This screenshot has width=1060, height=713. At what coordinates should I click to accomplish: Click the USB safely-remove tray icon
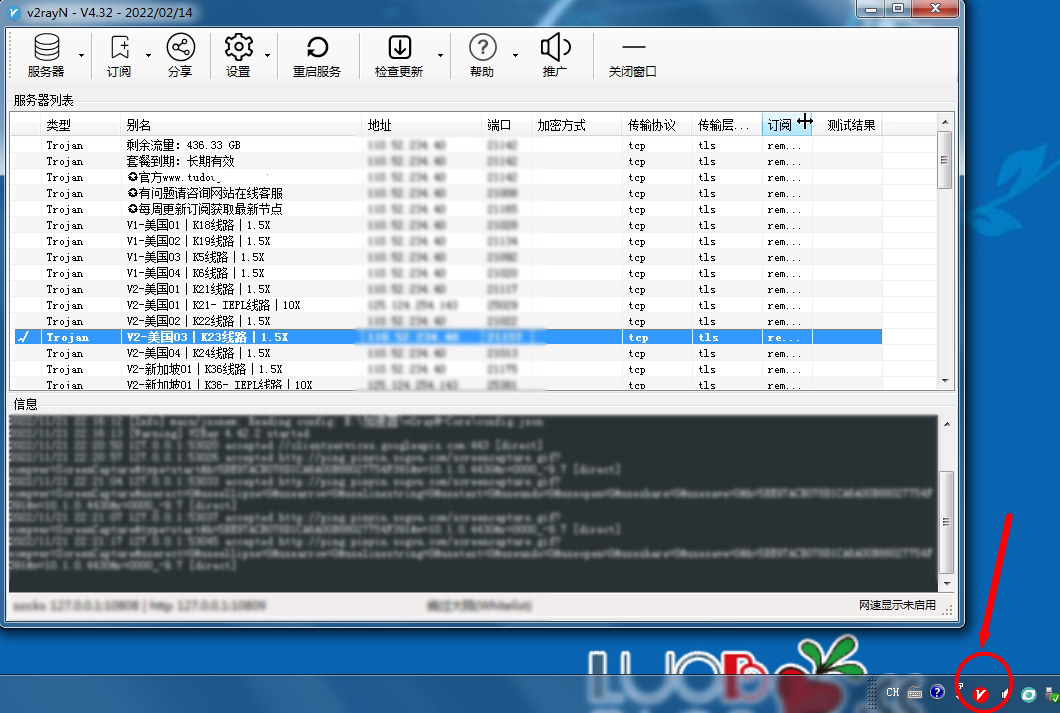(x=1052, y=694)
